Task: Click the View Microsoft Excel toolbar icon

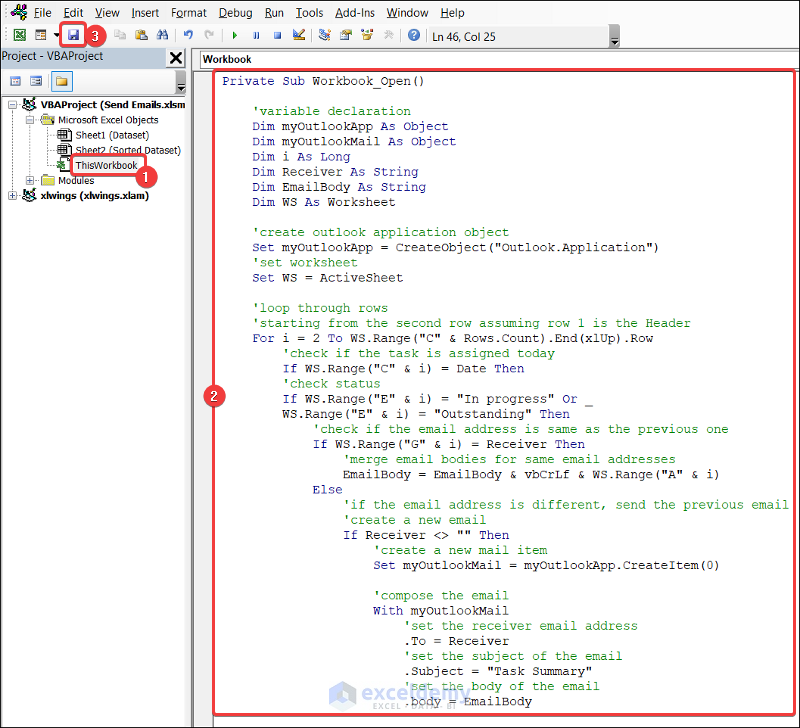Action: pyautogui.click(x=19, y=35)
